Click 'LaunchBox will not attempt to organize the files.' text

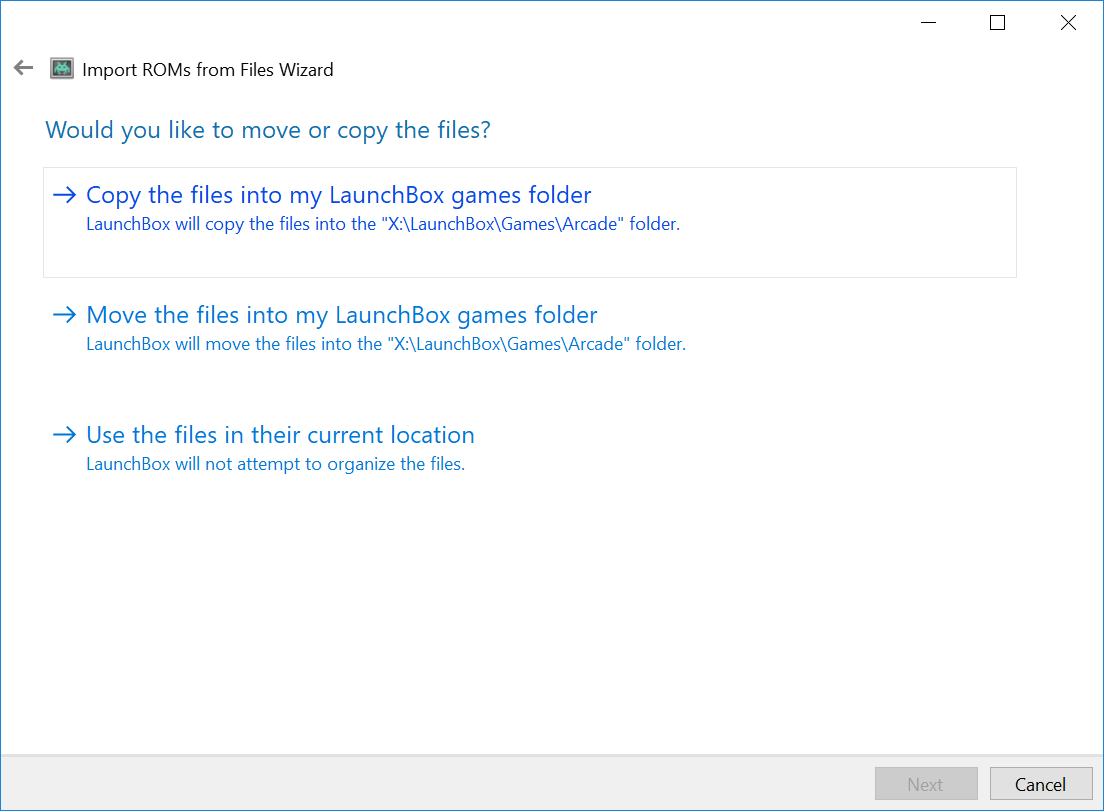(275, 464)
